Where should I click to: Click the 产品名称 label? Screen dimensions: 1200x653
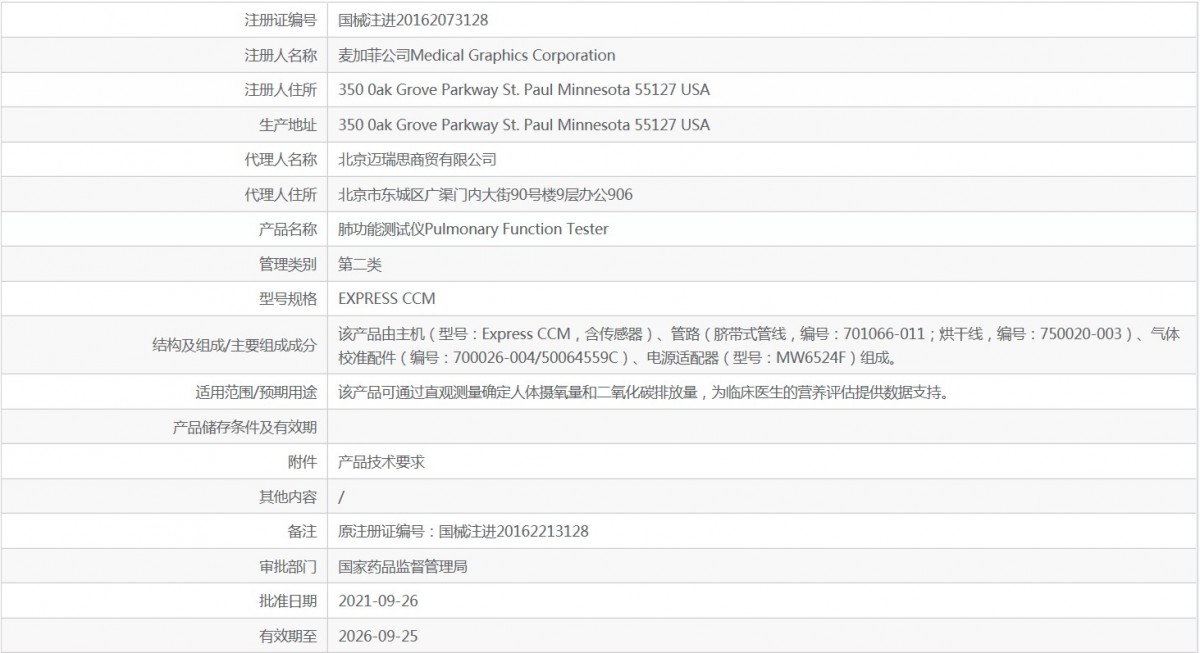tap(288, 229)
